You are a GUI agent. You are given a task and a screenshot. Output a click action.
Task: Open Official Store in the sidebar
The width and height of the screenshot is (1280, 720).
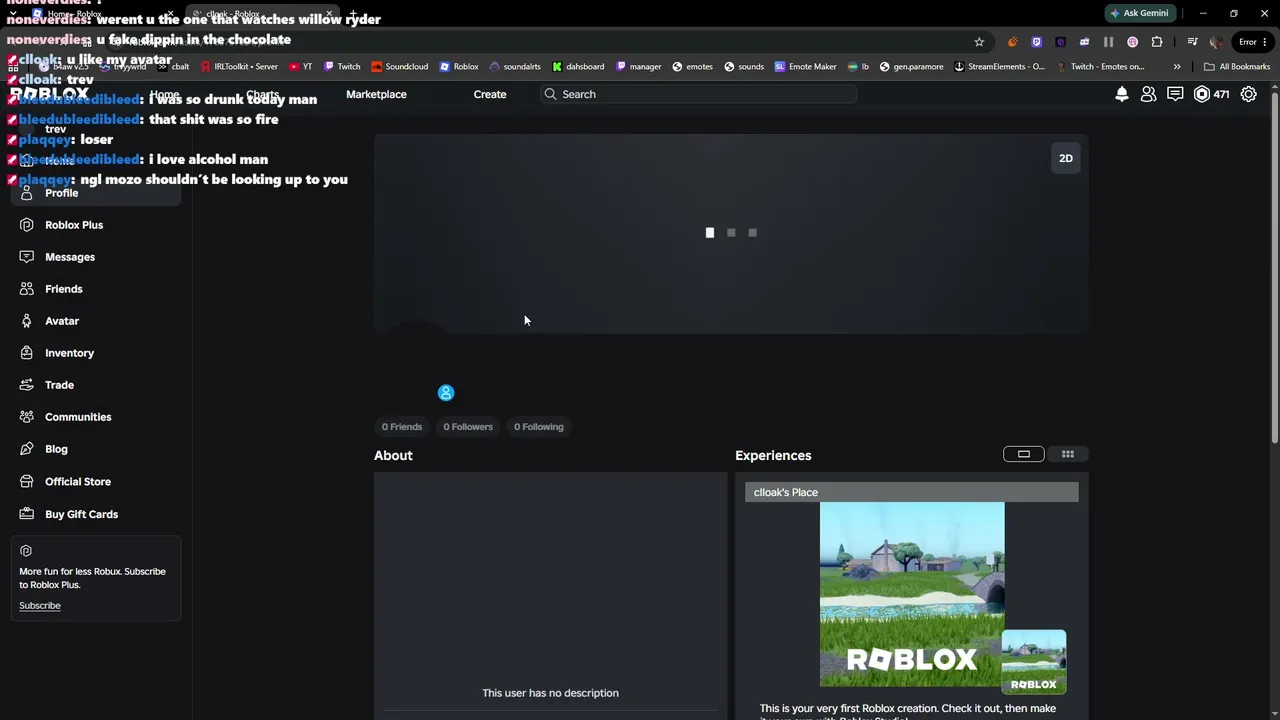tap(78, 482)
